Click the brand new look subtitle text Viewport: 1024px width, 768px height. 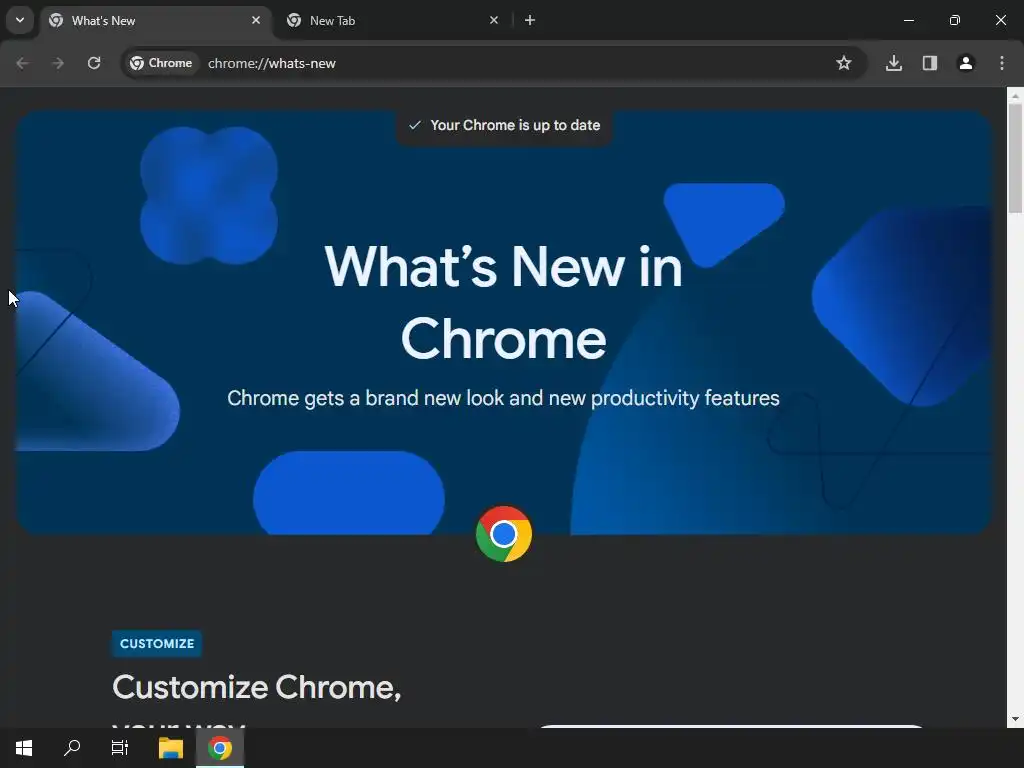click(x=504, y=398)
